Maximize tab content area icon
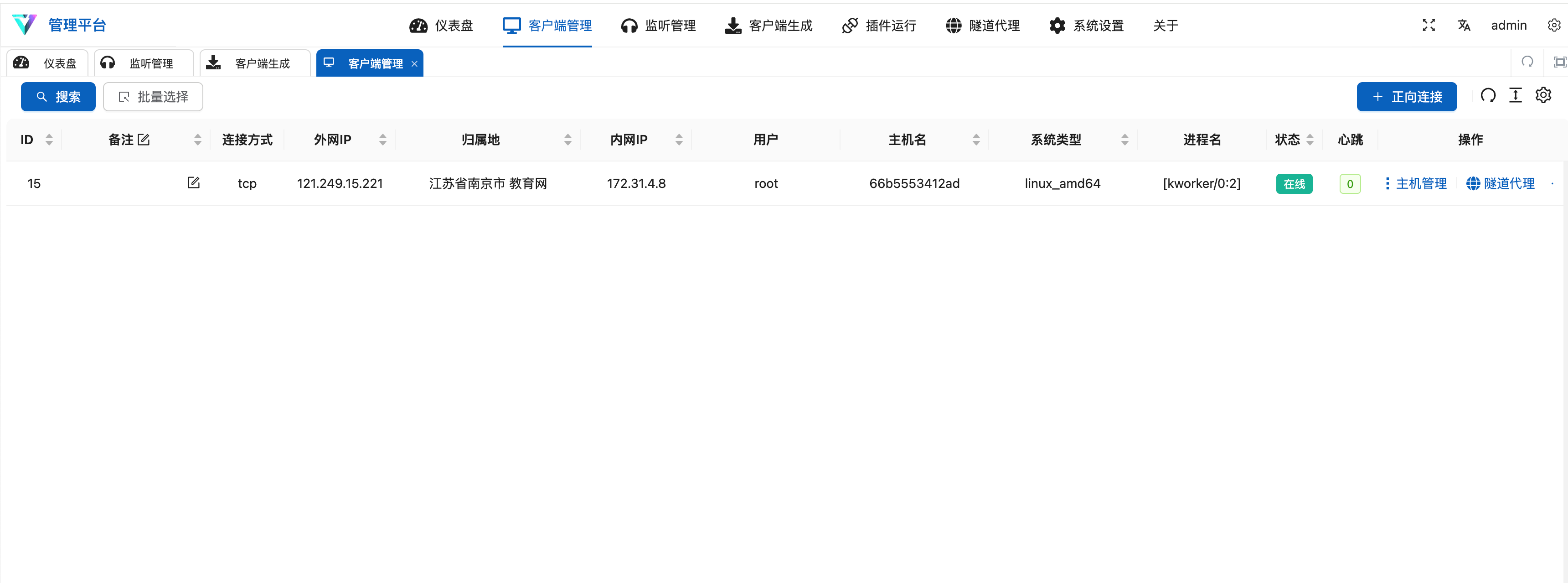The width and height of the screenshot is (1568, 583). pyautogui.click(x=1559, y=62)
